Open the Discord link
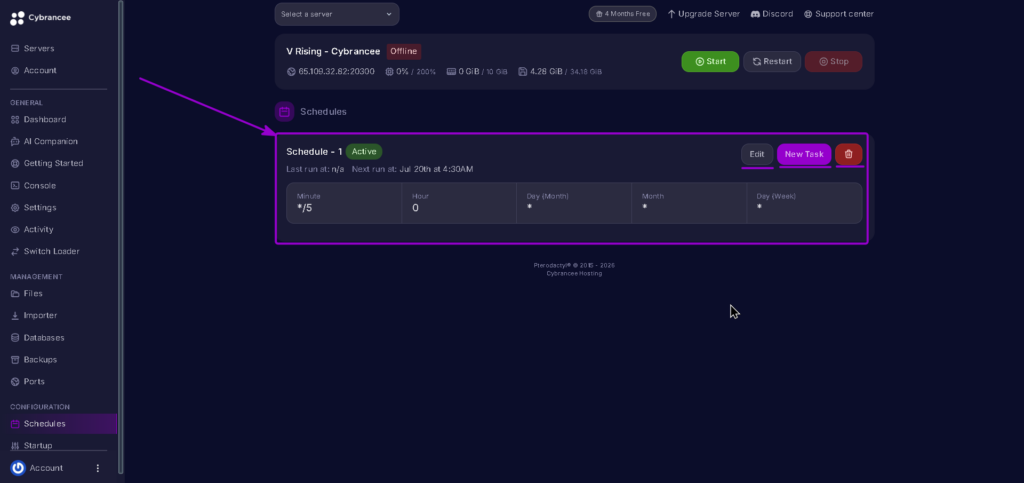Viewport: 1024px width, 483px height. (772, 14)
